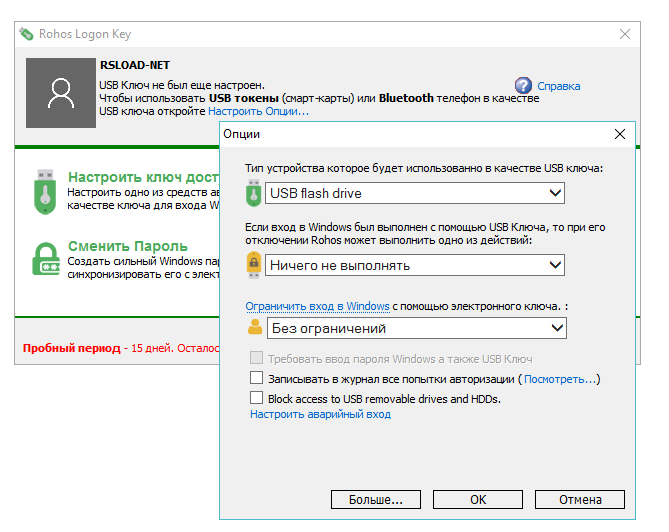Open the Настроить Опции… link
Image resolution: width=669 pixels, height=532 pixels.
(259, 111)
